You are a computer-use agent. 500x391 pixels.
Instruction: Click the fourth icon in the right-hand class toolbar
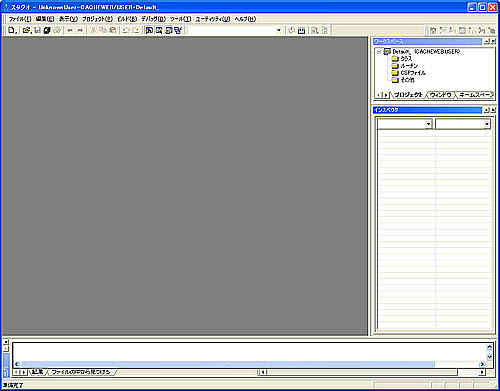click(x=462, y=30)
